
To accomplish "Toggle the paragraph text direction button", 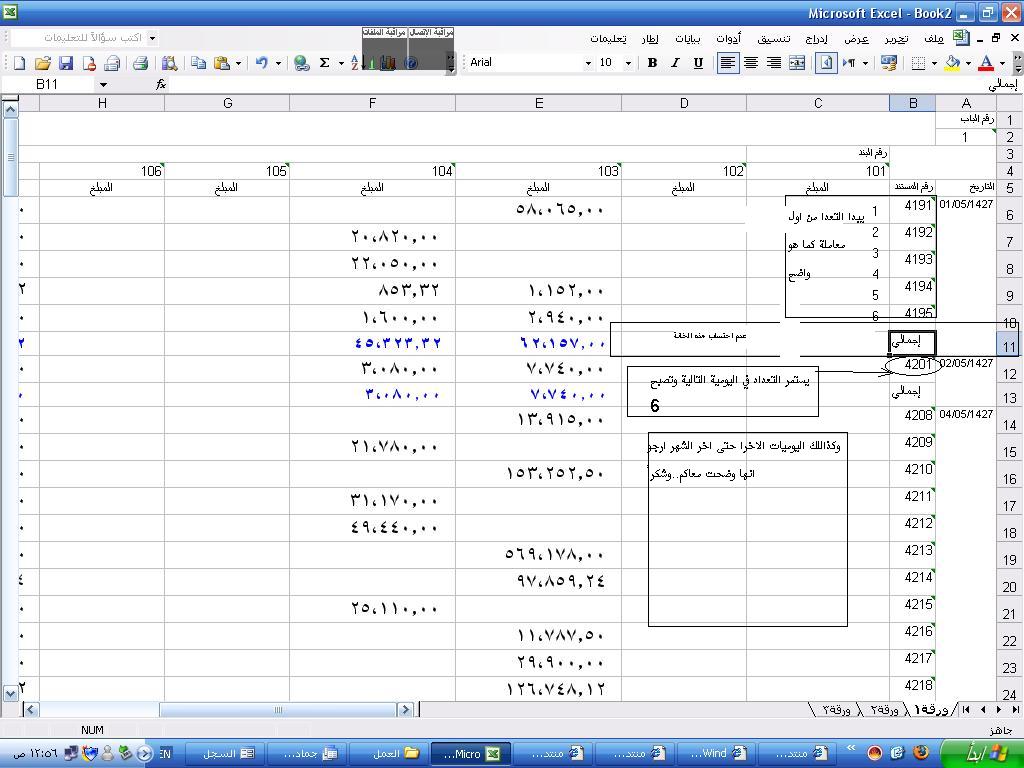I will pos(849,63).
